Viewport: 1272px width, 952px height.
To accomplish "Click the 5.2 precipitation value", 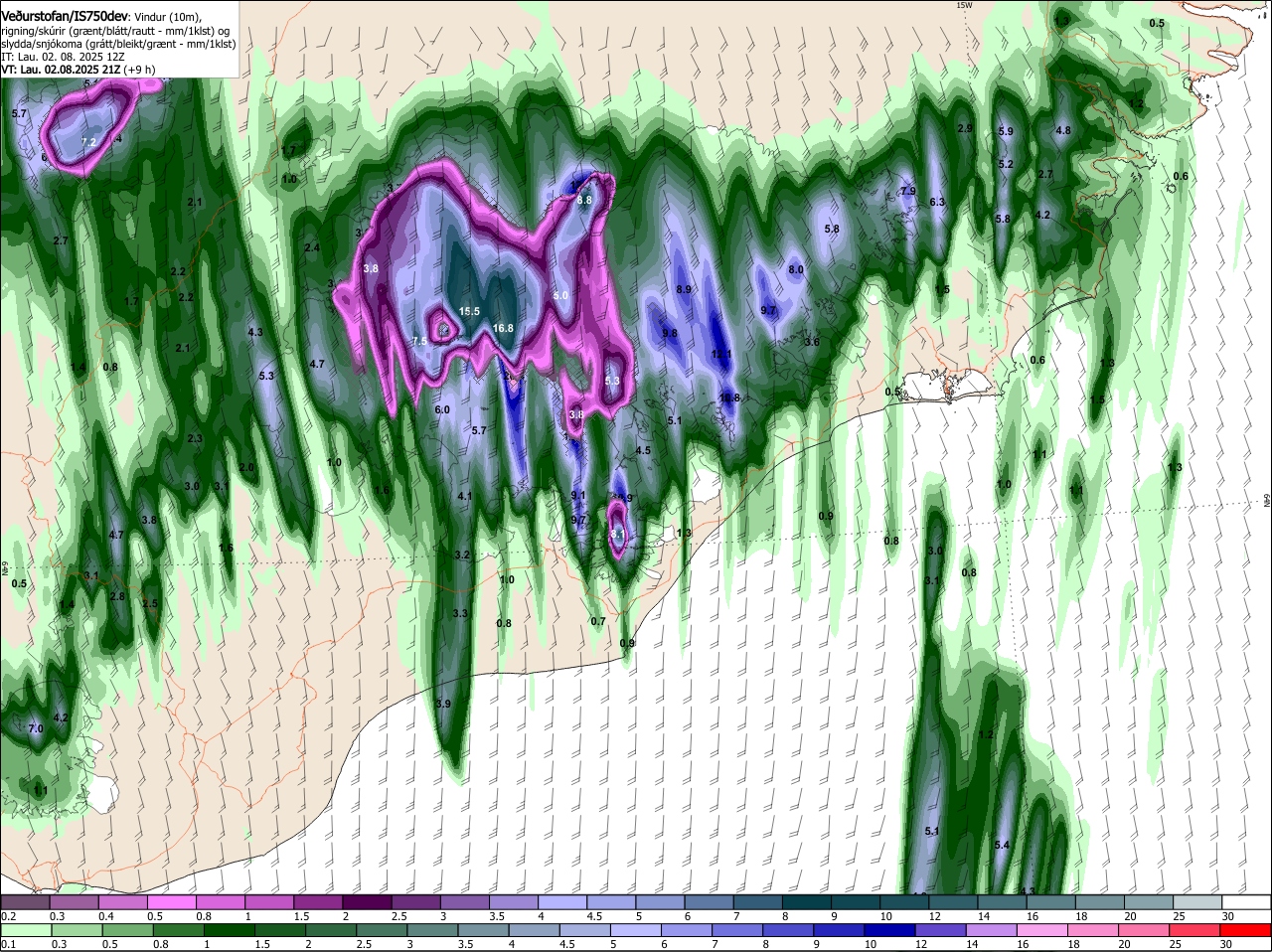I will click(1006, 164).
